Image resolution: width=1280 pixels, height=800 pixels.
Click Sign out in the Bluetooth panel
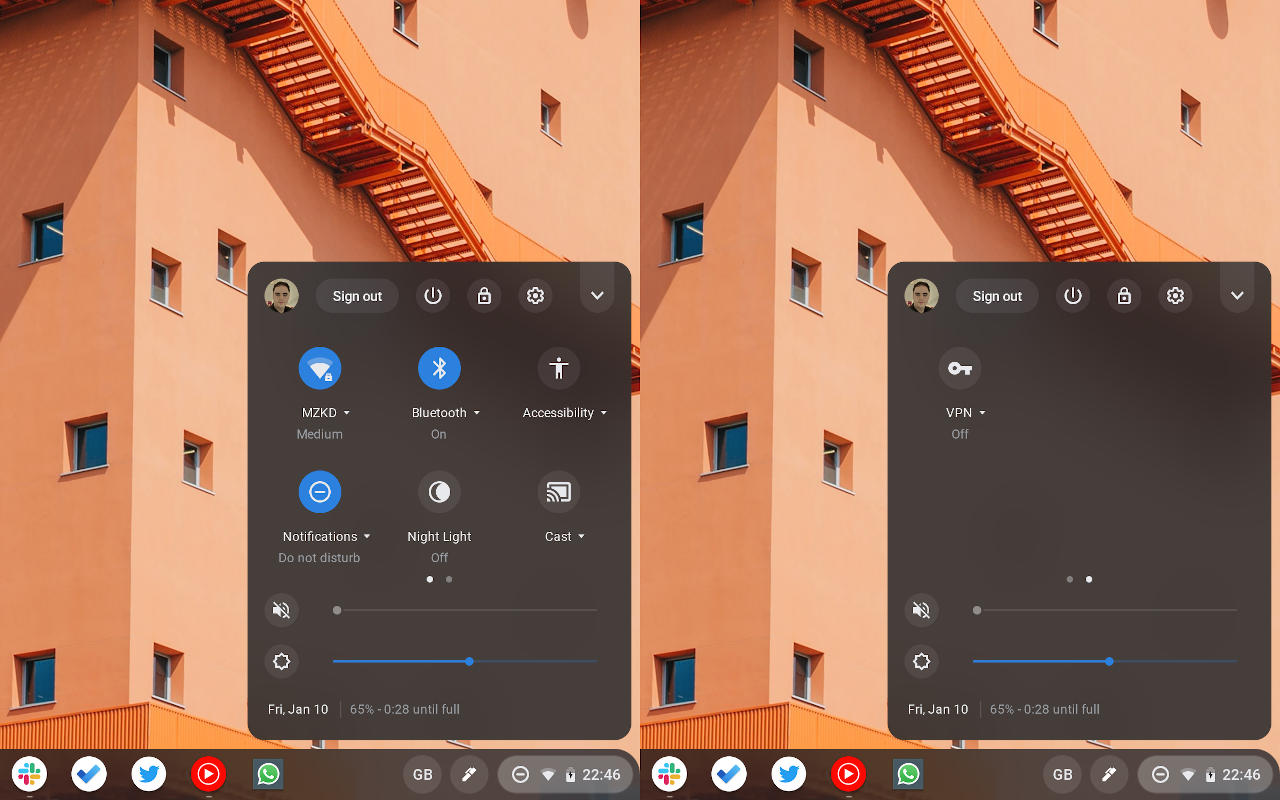[357, 296]
